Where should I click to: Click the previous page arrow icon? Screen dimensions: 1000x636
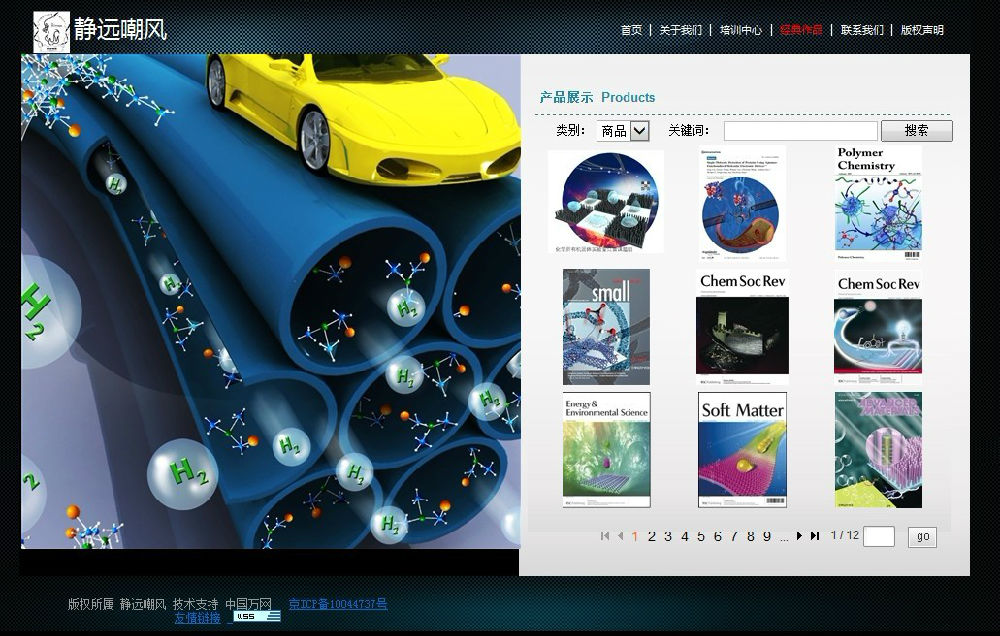pos(620,537)
